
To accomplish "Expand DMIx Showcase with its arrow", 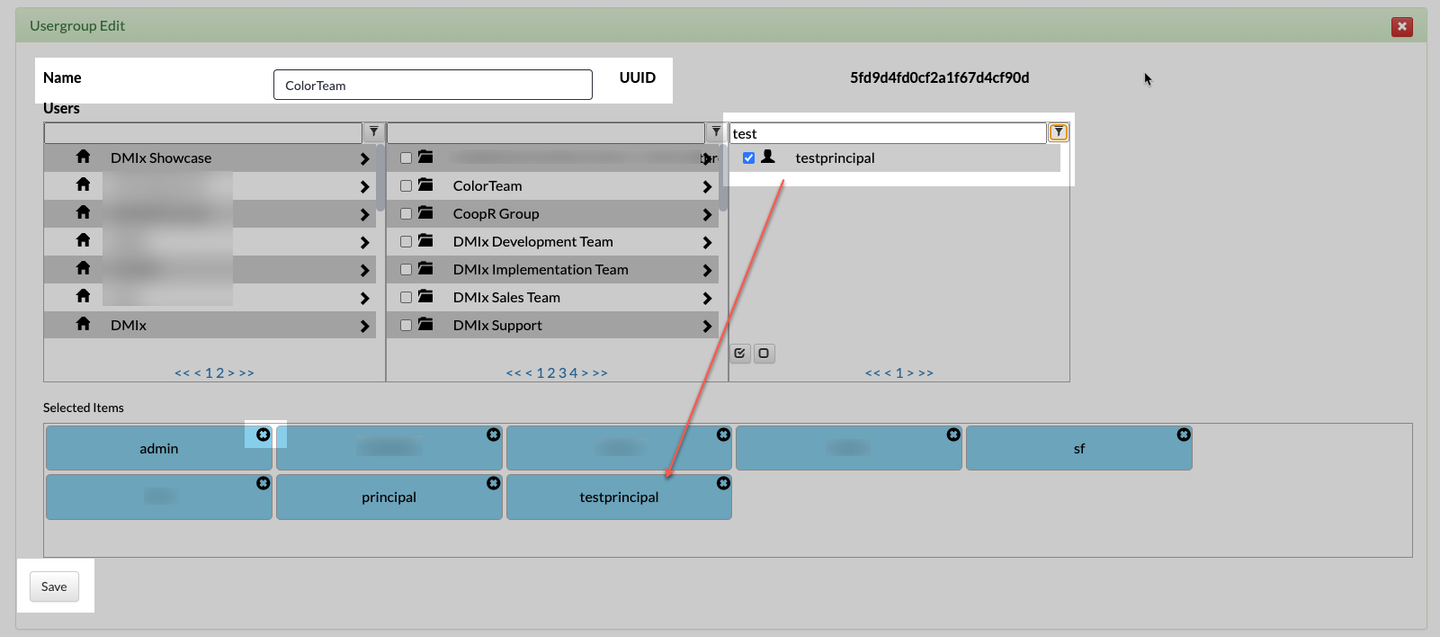I will coord(364,158).
